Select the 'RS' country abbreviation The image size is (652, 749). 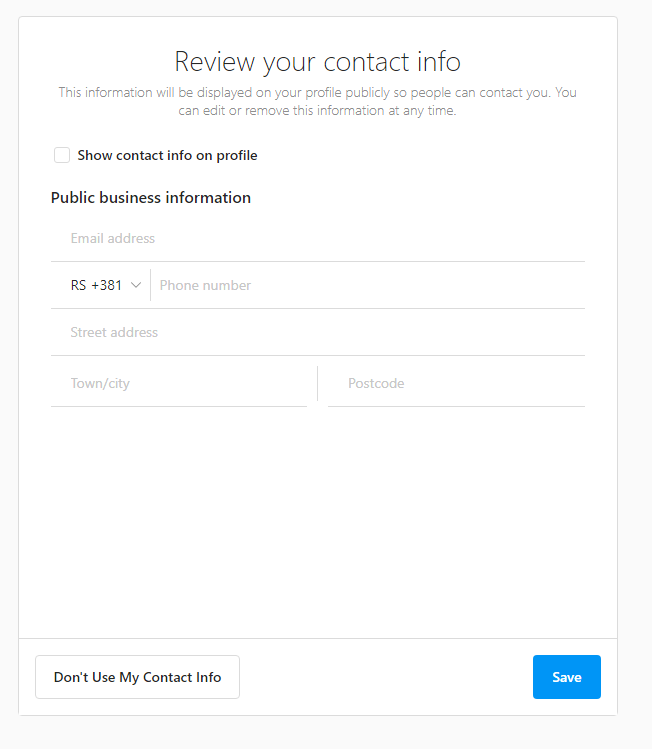pyautogui.click(x=78, y=285)
